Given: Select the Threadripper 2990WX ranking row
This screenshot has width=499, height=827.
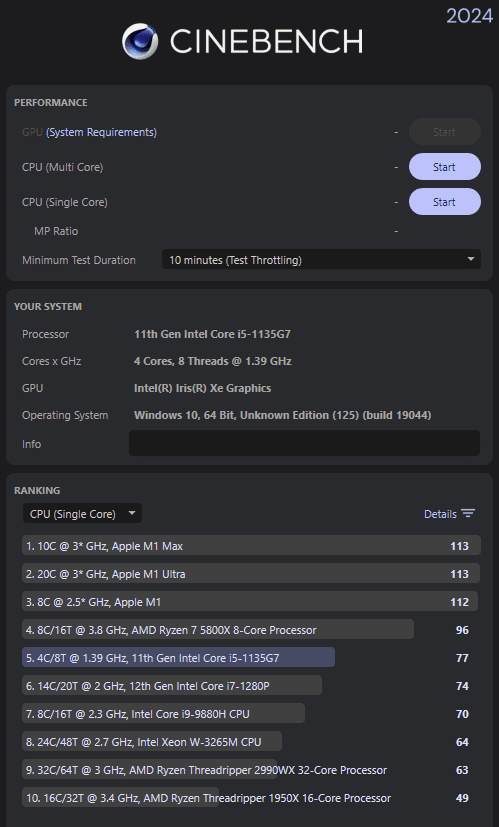Looking at the screenshot, I should (x=251, y=769).
